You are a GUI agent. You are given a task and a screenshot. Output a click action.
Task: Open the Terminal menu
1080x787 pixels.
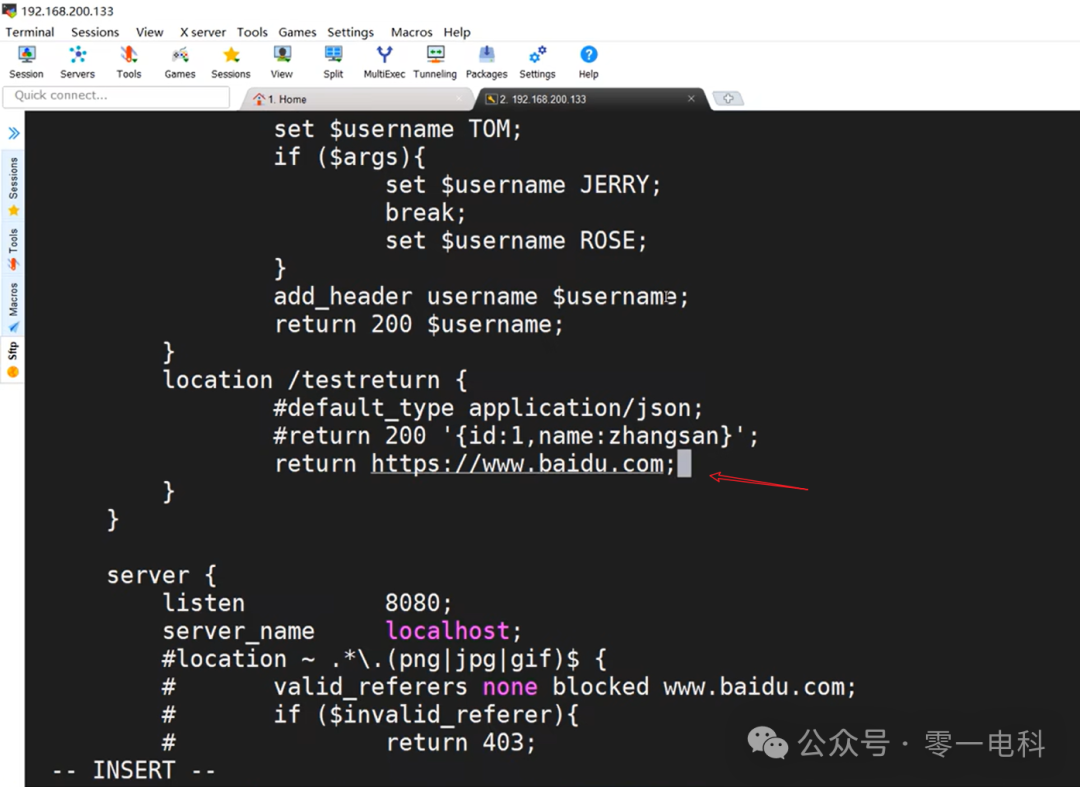click(29, 32)
